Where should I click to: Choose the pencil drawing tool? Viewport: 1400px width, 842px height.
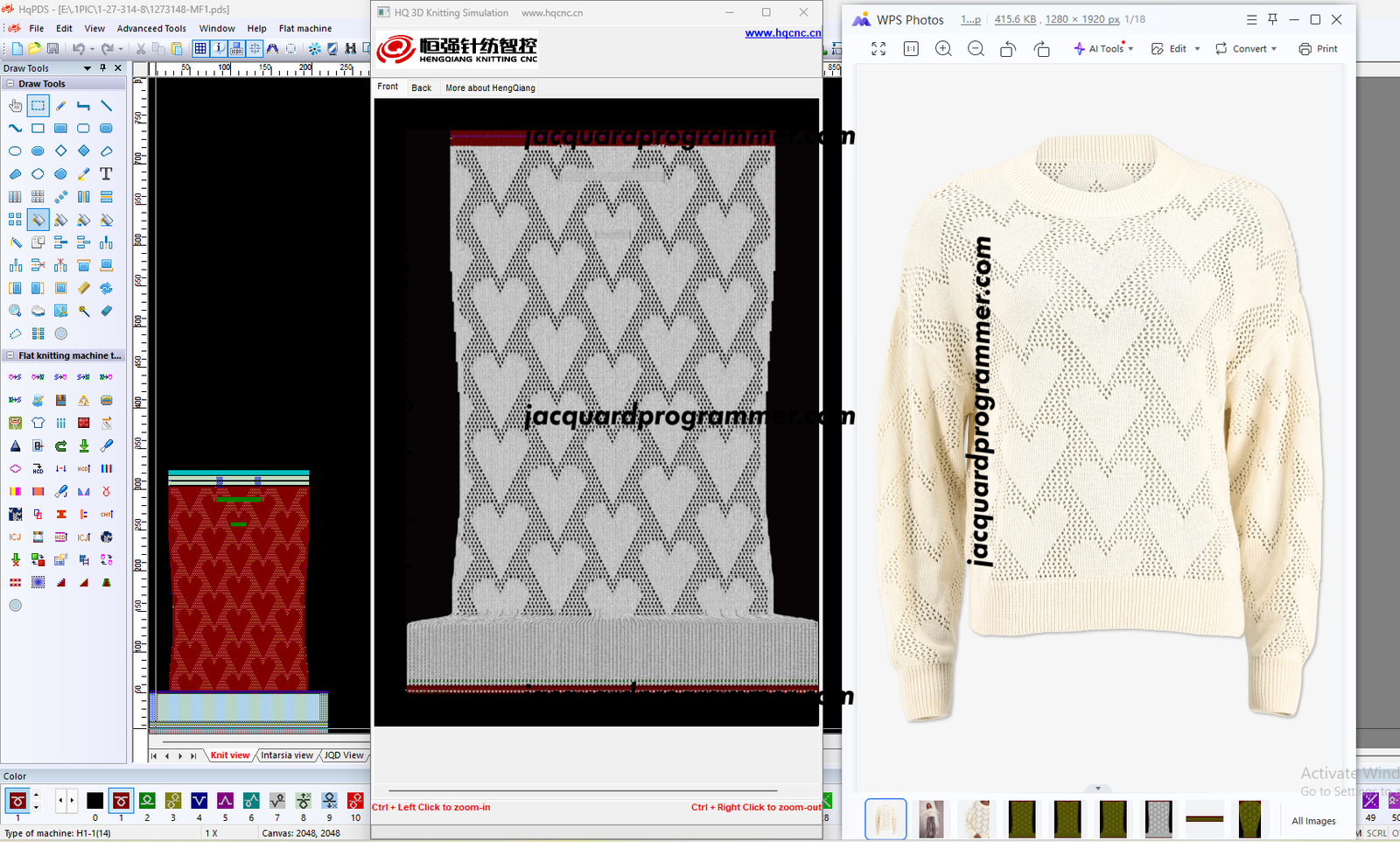coord(60,106)
